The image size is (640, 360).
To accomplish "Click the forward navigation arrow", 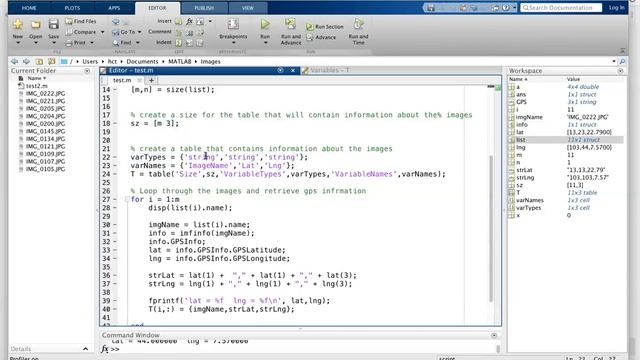I will click(x=26, y=61).
